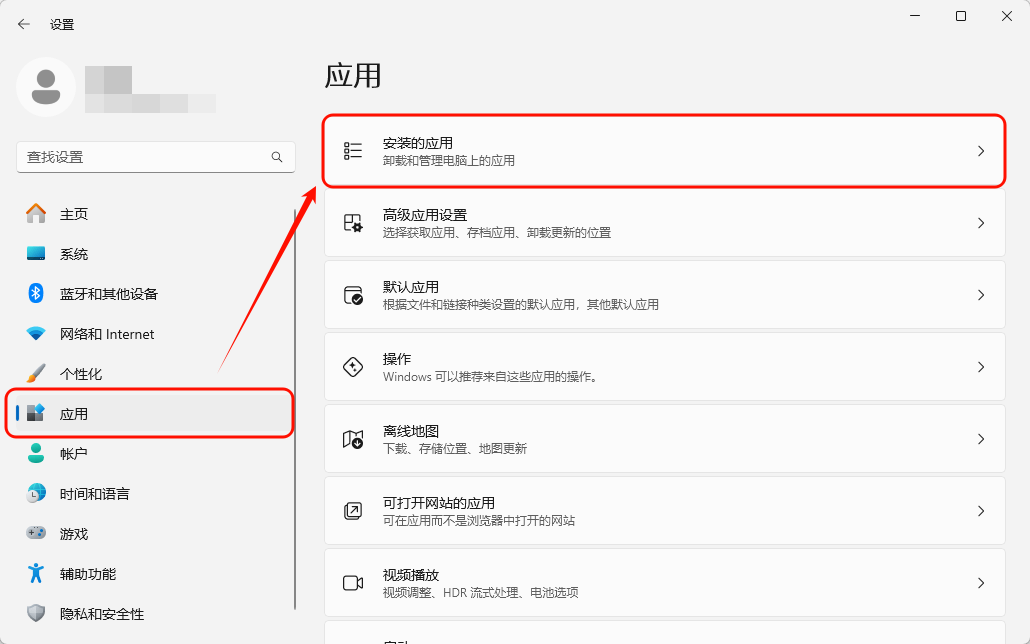Click the 设置 window title text

point(62,24)
